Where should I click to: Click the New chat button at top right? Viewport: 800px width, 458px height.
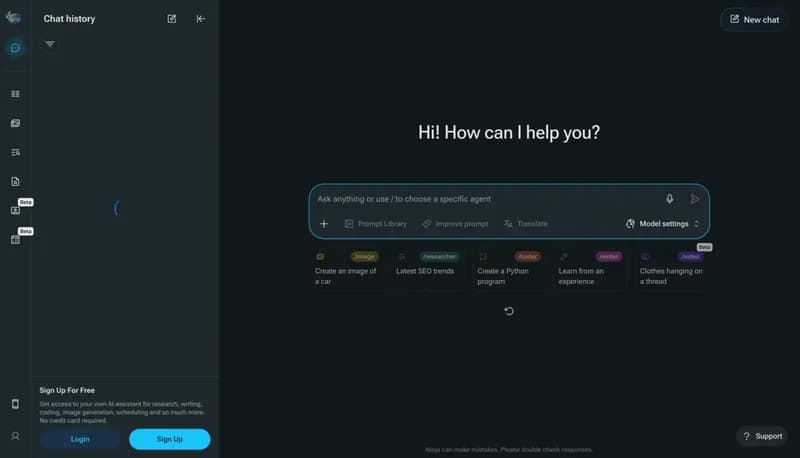coord(754,19)
